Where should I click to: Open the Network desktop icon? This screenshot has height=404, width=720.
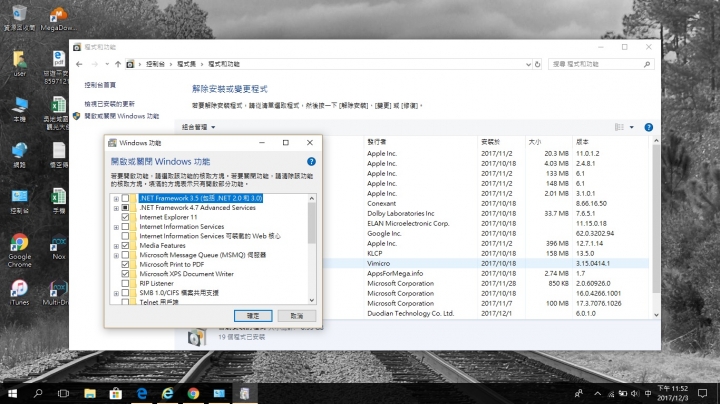pos(19,155)
